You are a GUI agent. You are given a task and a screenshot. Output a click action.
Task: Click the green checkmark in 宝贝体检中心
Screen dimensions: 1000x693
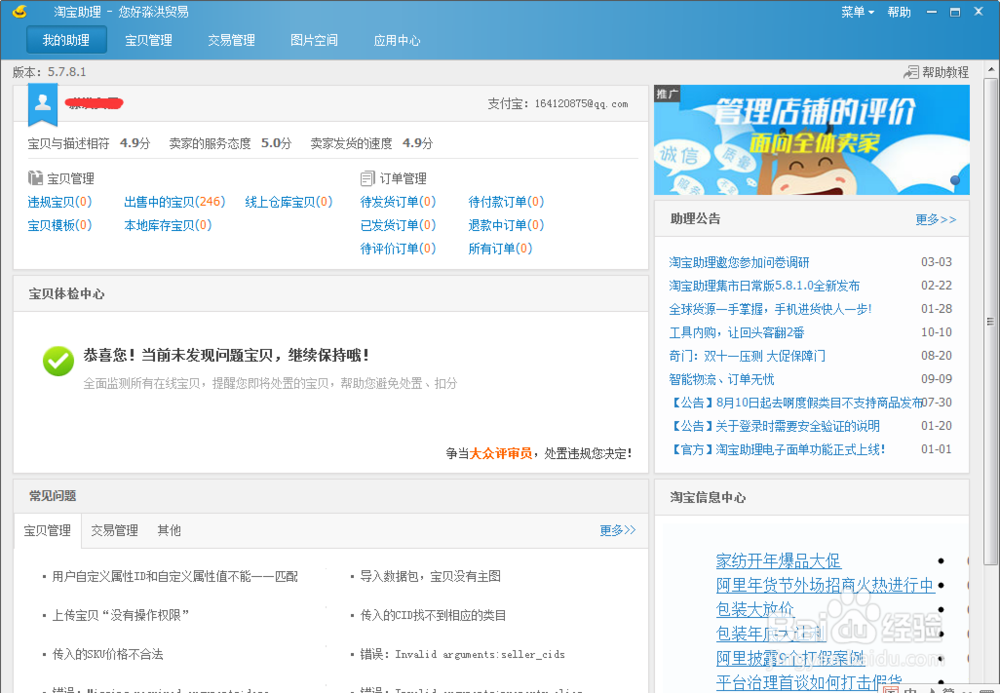[58, 362]
